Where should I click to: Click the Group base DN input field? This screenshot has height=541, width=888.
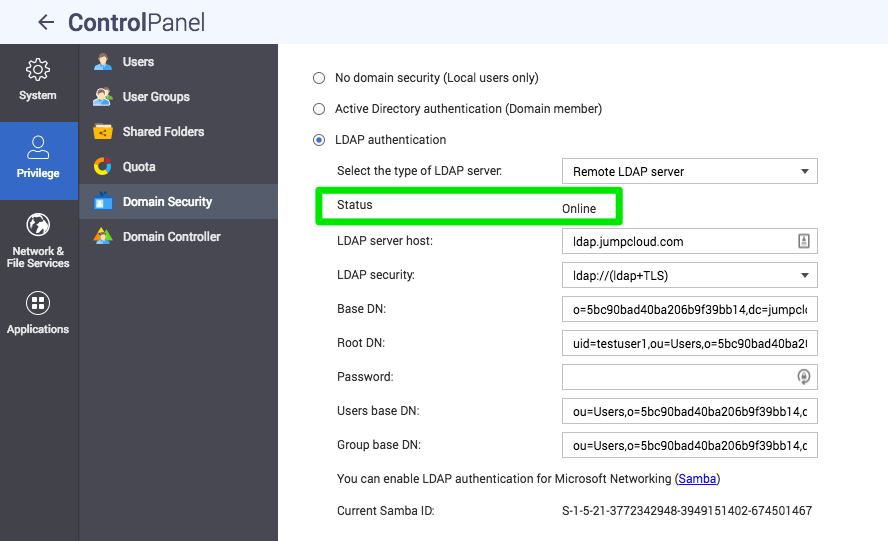click(689, 445)
